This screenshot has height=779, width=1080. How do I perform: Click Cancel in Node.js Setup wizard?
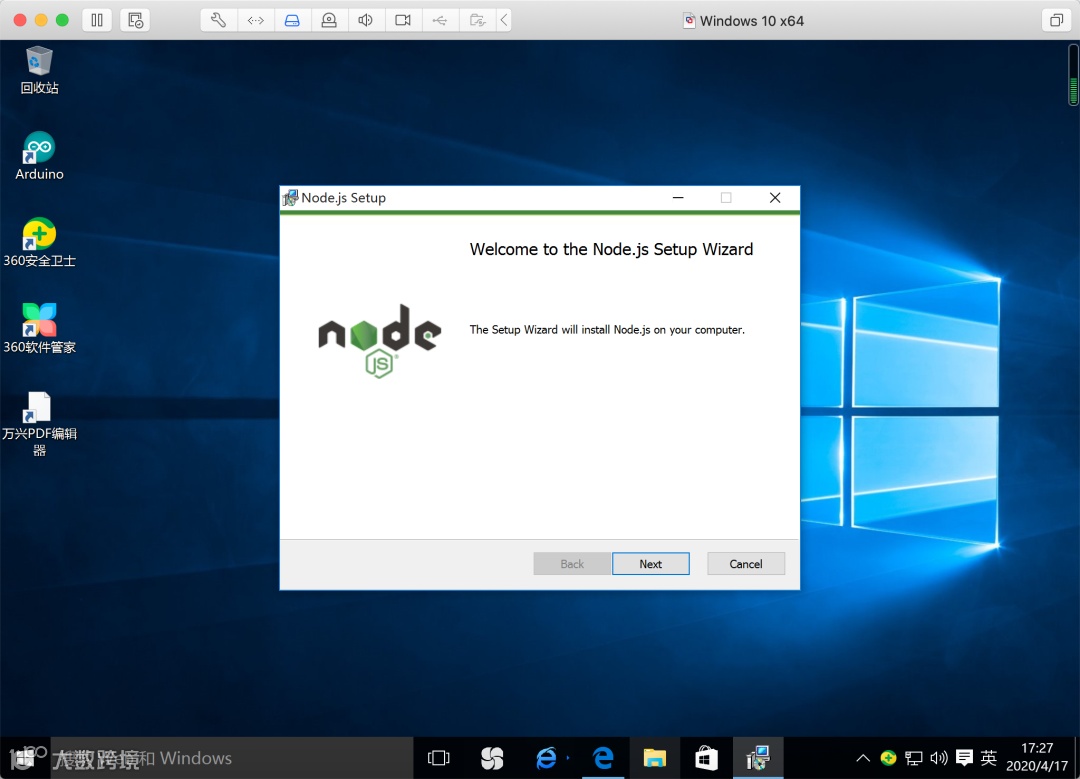745,563
